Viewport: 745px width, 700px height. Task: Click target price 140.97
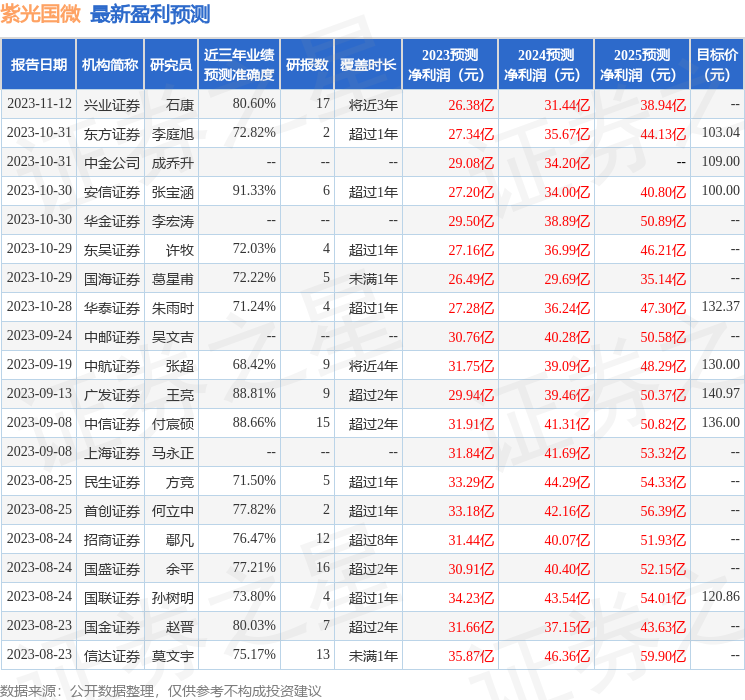(x=721, y=393)
